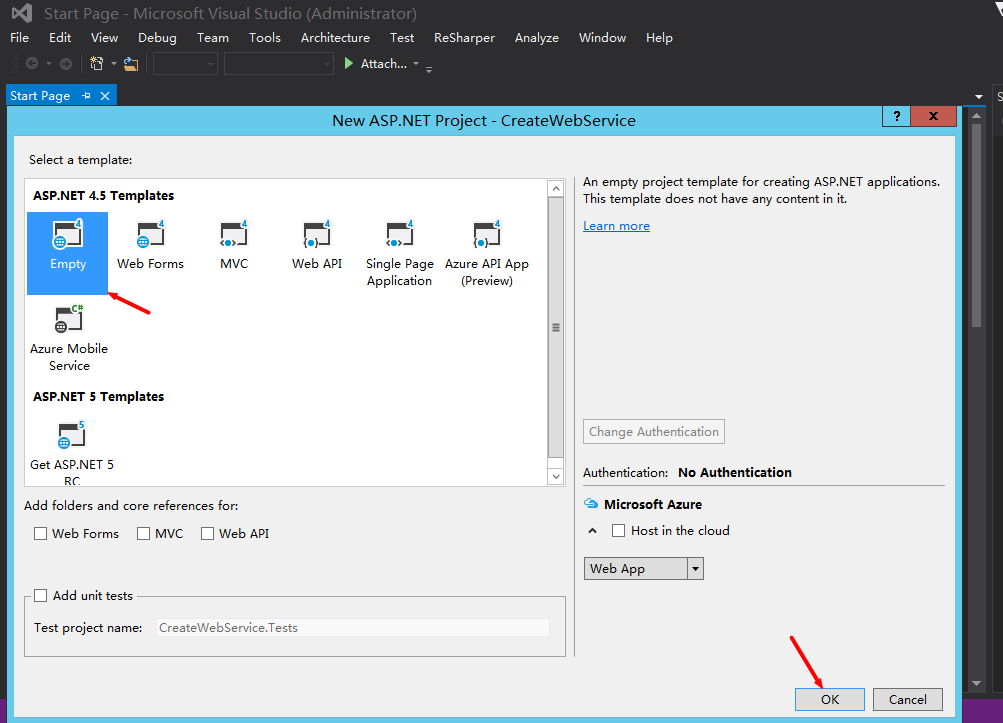
Task: Open the document tab list dropdown
Action: coord(979,97)
